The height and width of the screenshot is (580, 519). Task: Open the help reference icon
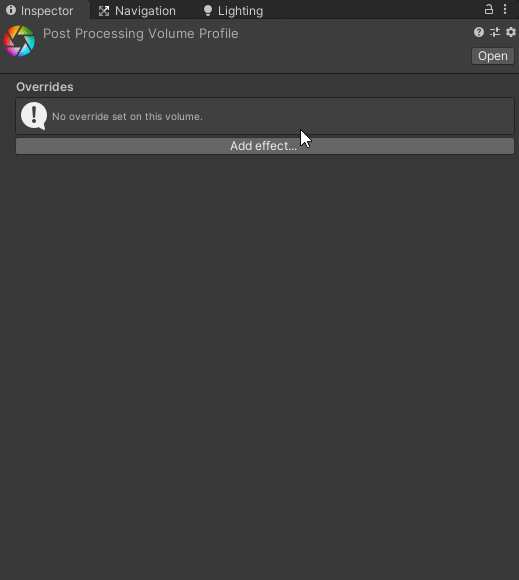click(479, 33)
